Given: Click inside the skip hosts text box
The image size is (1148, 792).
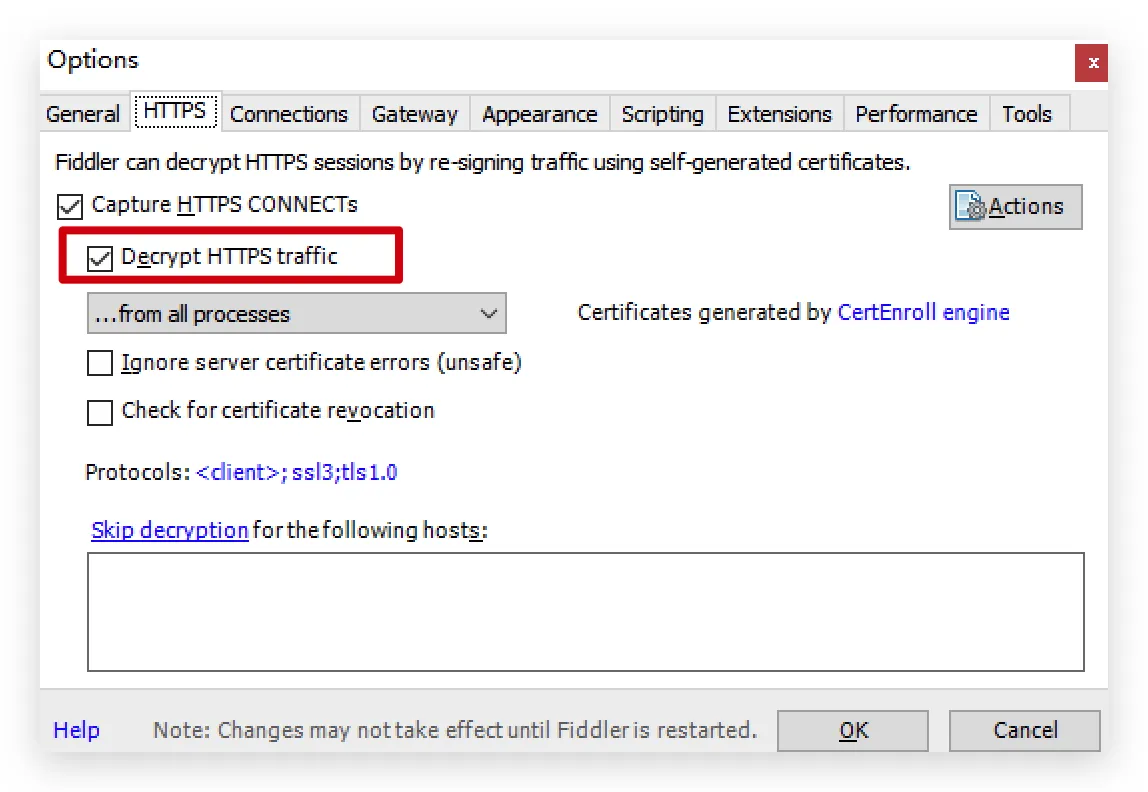Looking at the screenshot, I should (586, 612).
